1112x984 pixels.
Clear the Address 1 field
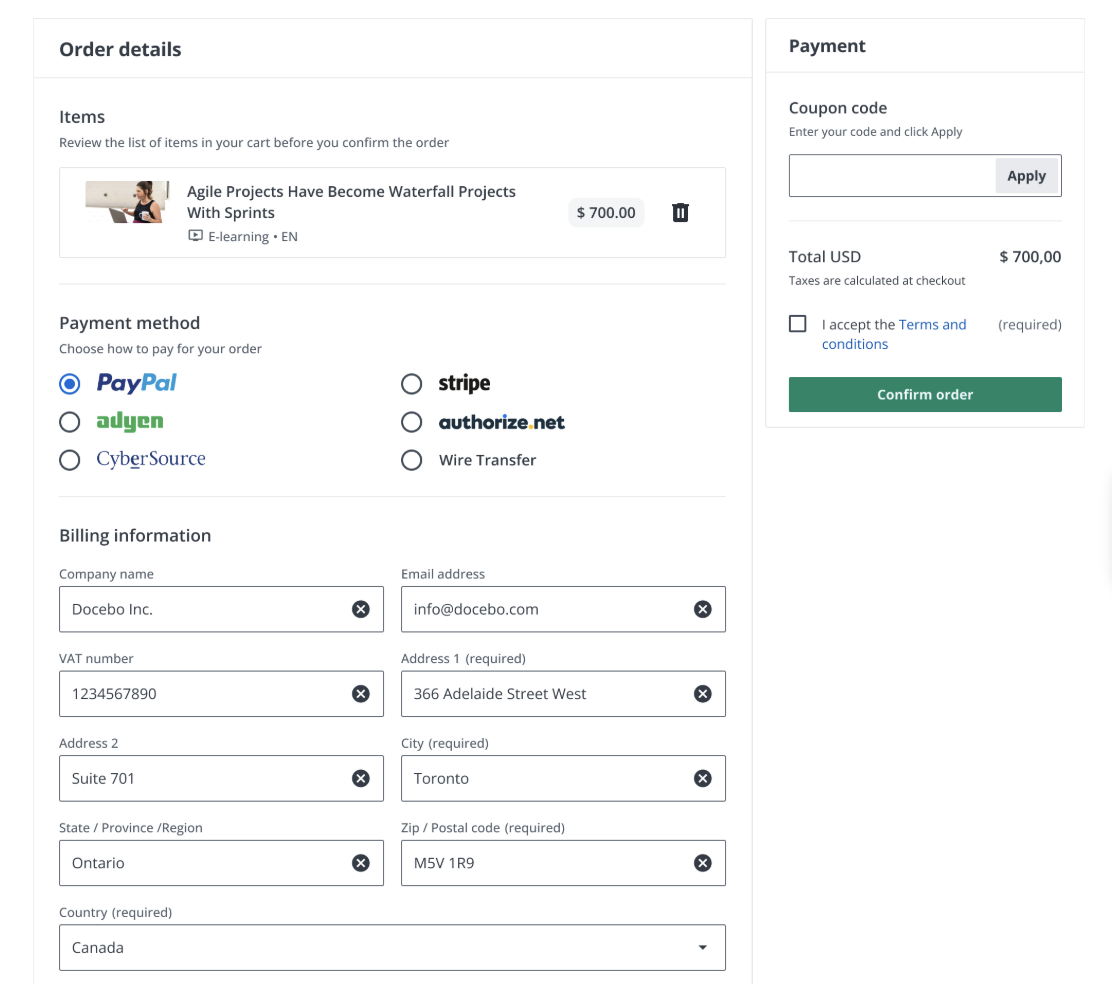tap(703, 694)
